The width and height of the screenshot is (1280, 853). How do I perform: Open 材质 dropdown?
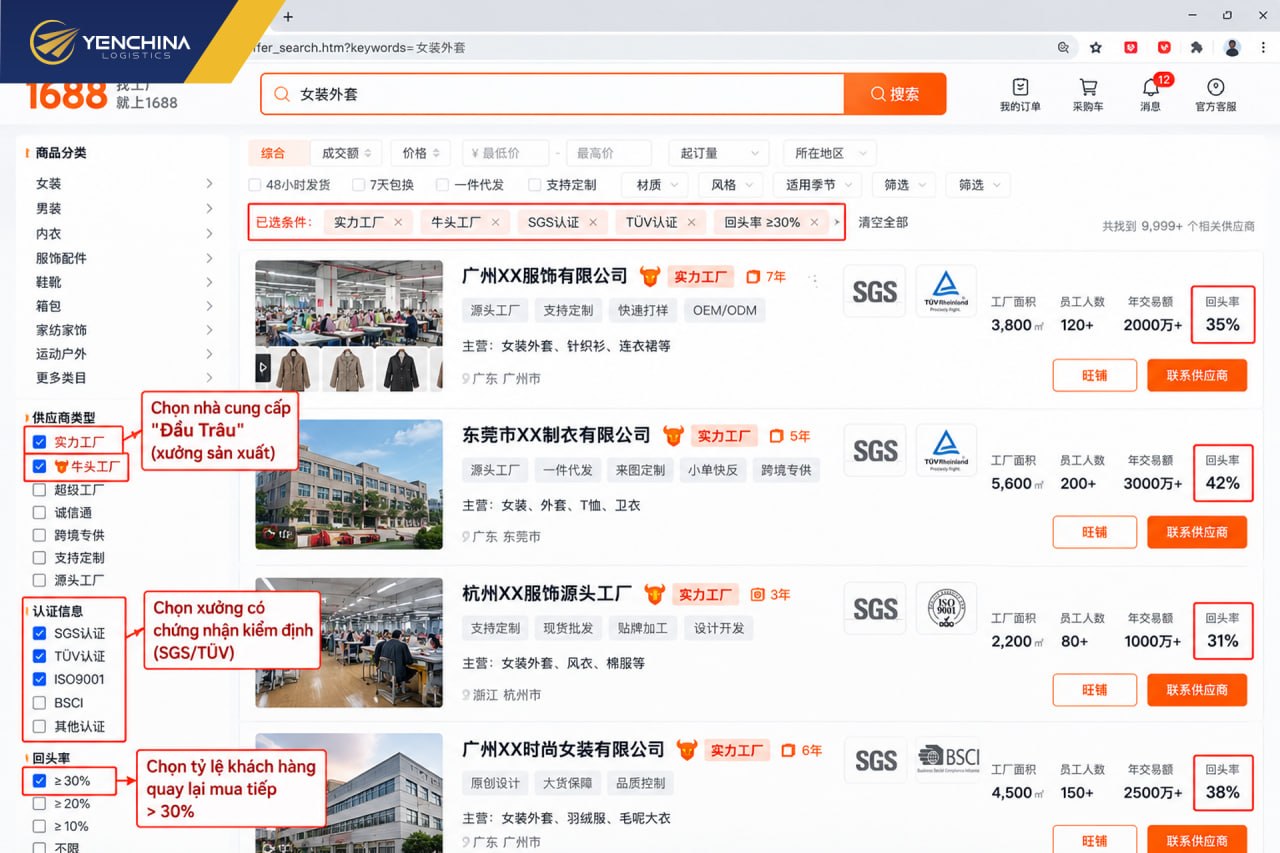coord(654,185)
